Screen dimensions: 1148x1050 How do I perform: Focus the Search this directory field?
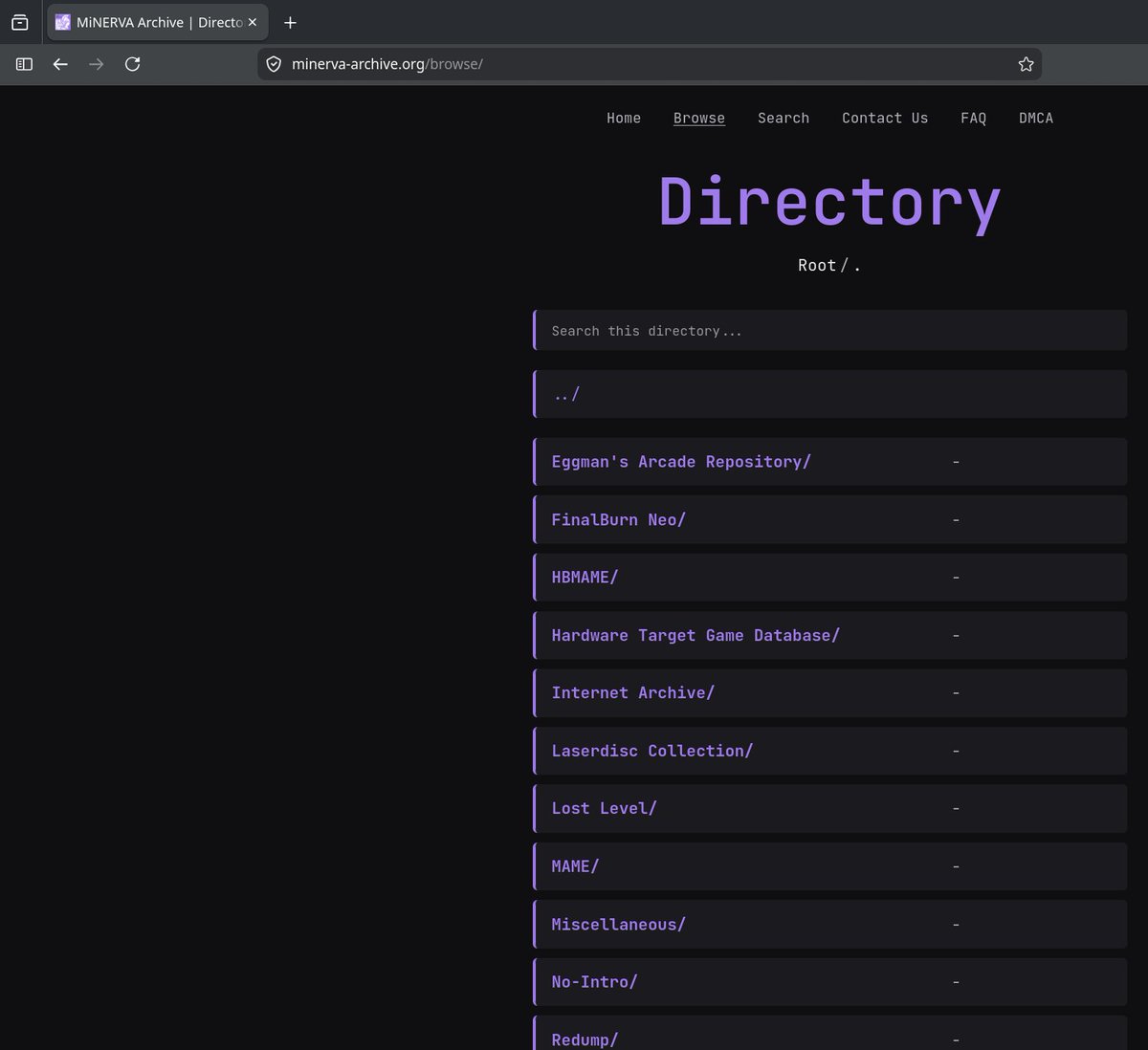point(830,330)
